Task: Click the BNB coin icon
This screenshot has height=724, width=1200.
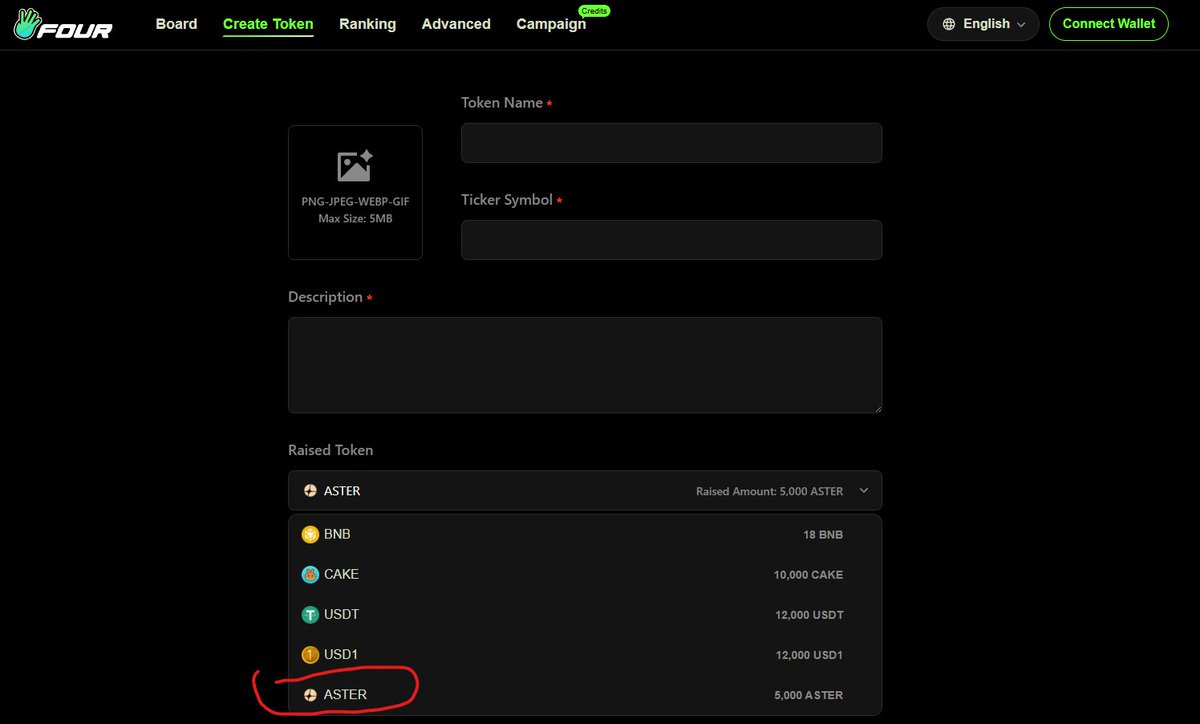Action: (x=310, y=535)
